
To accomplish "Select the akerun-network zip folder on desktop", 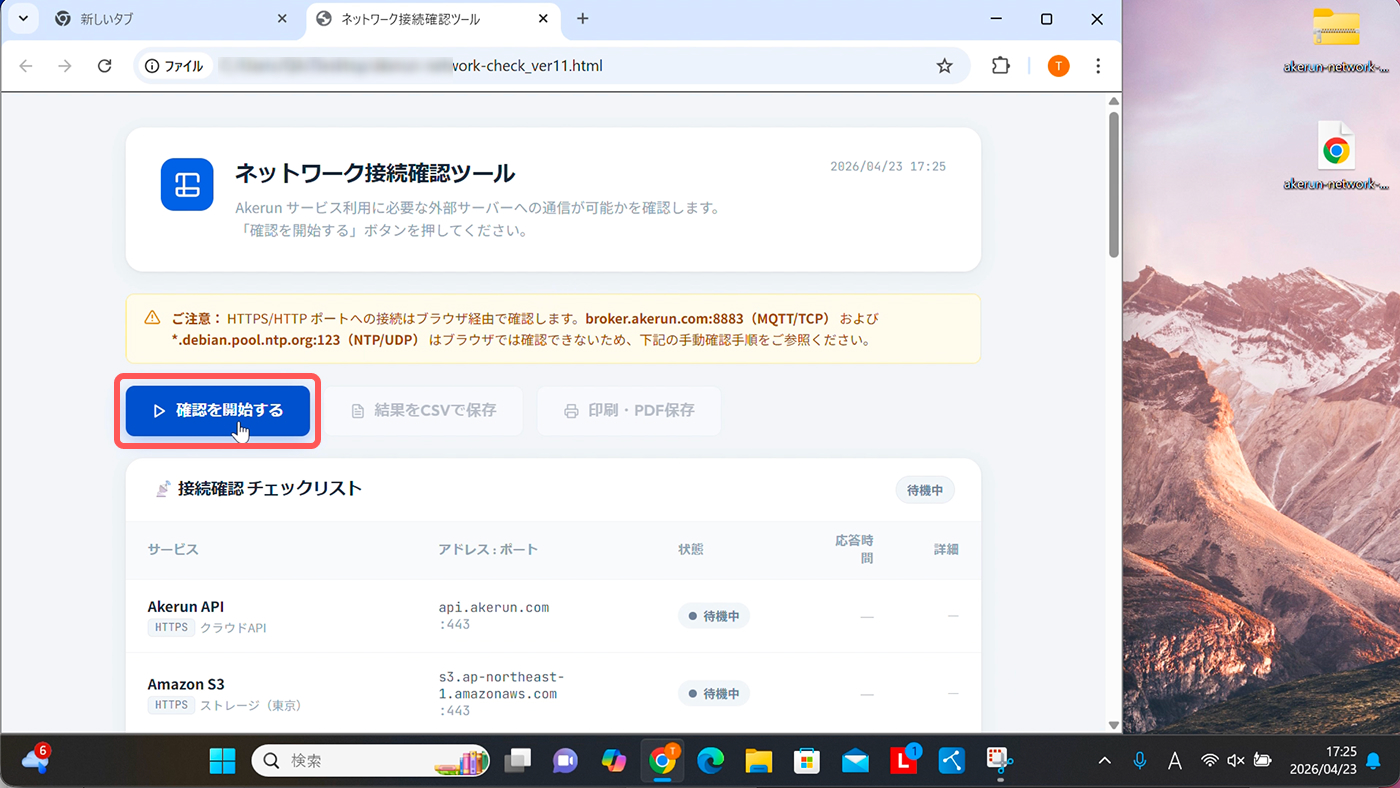I will click(x=1336, y=40).
